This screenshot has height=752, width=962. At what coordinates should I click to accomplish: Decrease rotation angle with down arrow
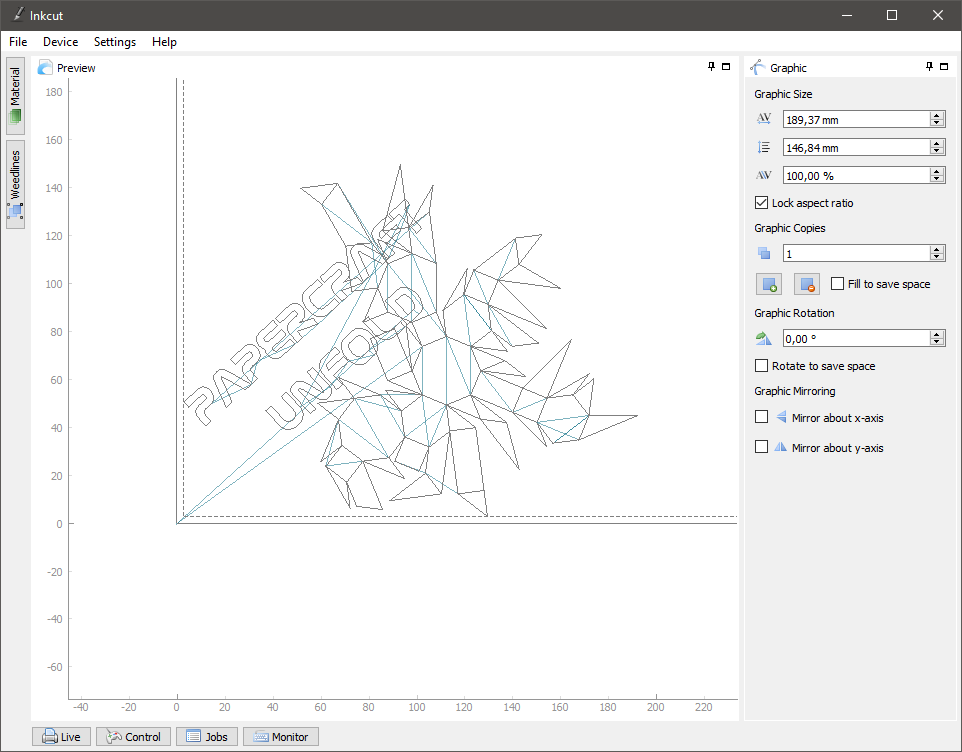tap(937, 342)
